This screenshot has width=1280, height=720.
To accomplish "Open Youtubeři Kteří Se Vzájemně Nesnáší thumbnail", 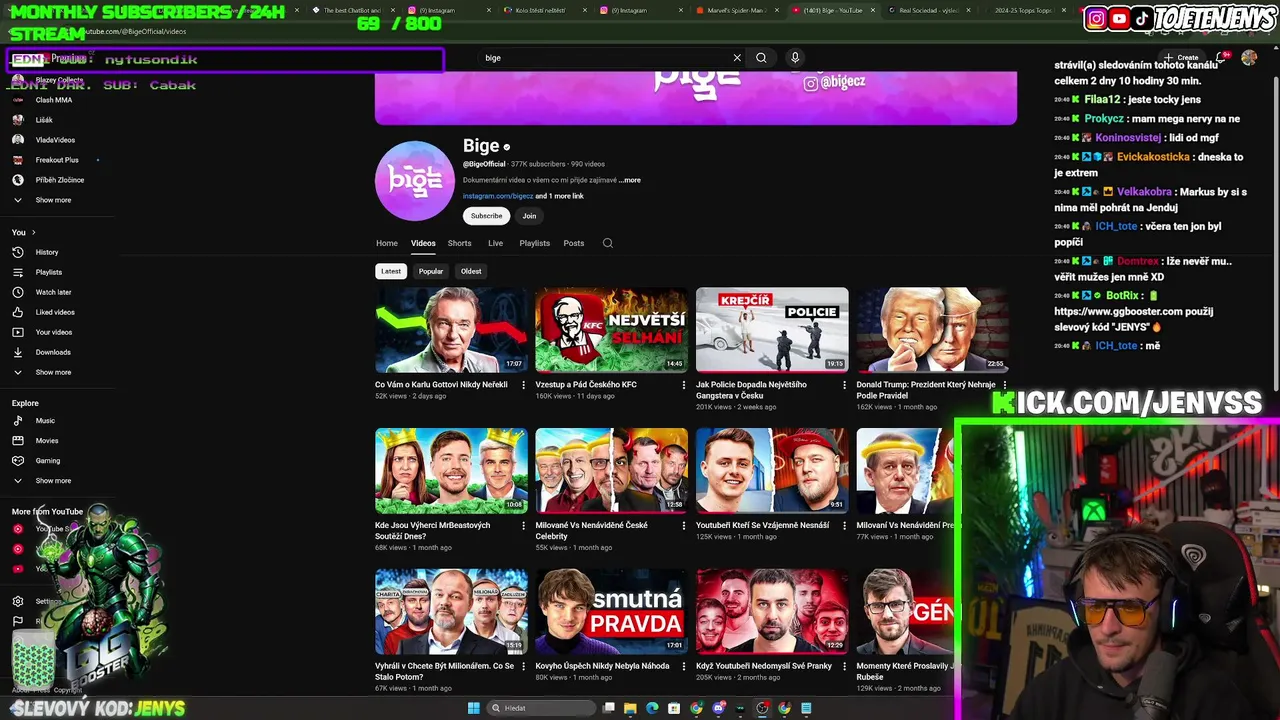I will [772, 471].
